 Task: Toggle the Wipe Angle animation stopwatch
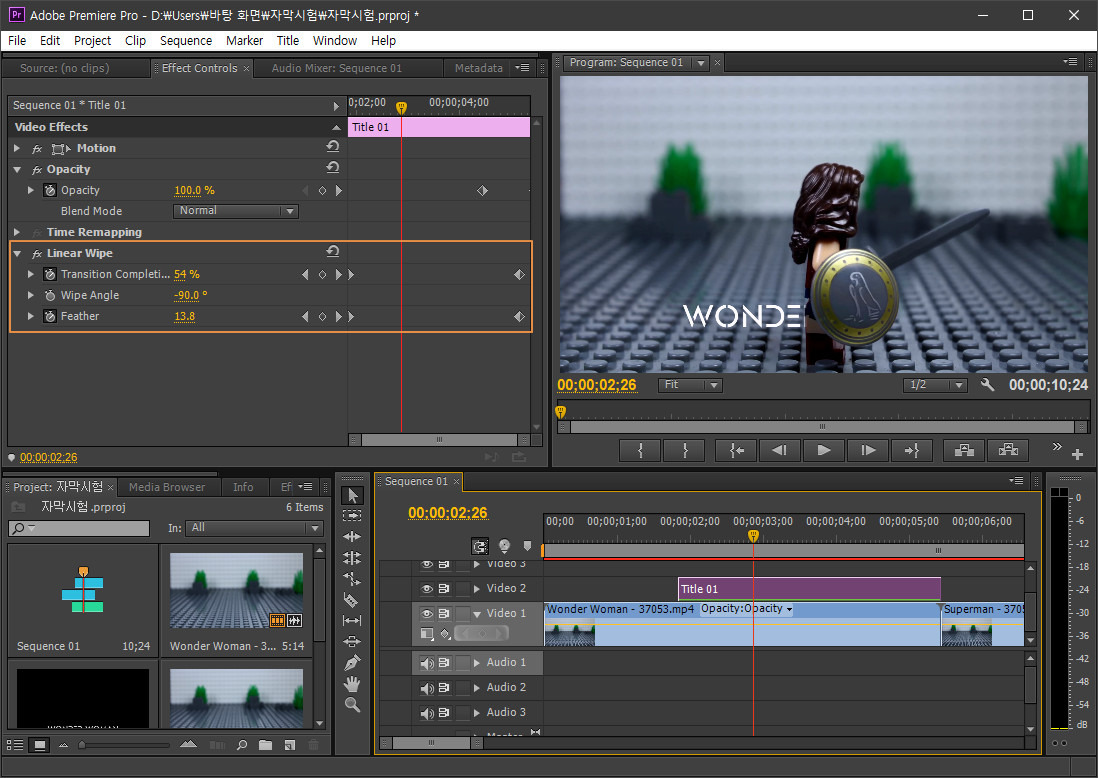pyautogui.click(x=50, y=295)
